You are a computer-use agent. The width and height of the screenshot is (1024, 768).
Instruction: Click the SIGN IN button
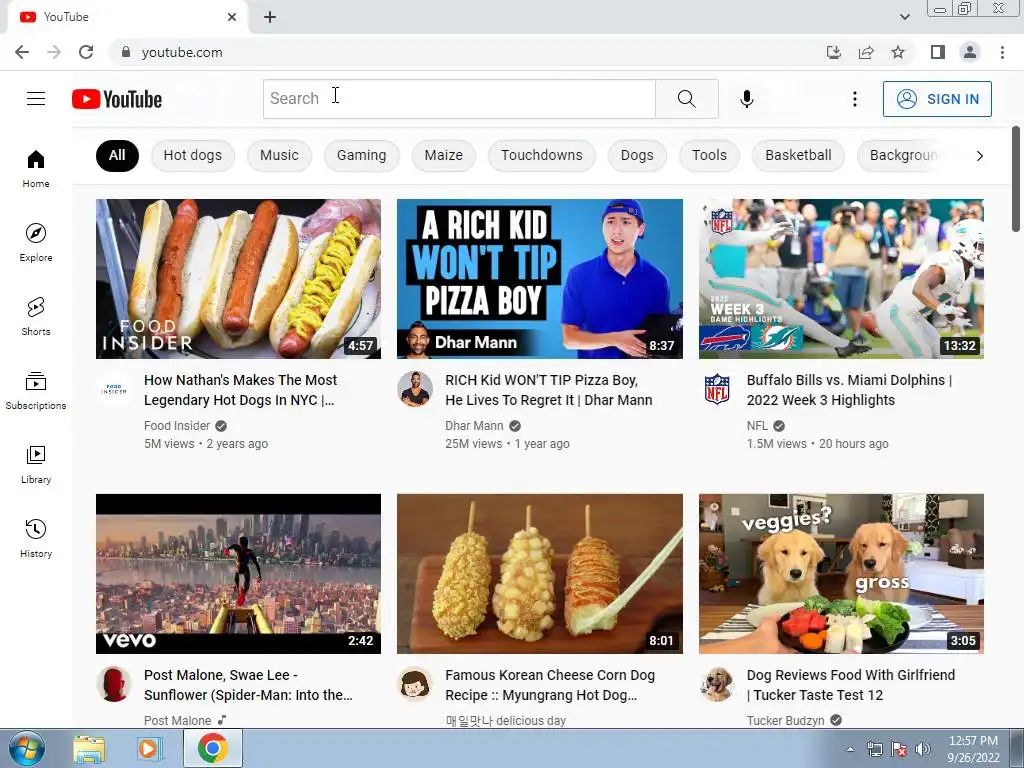(x=937, y=99)
